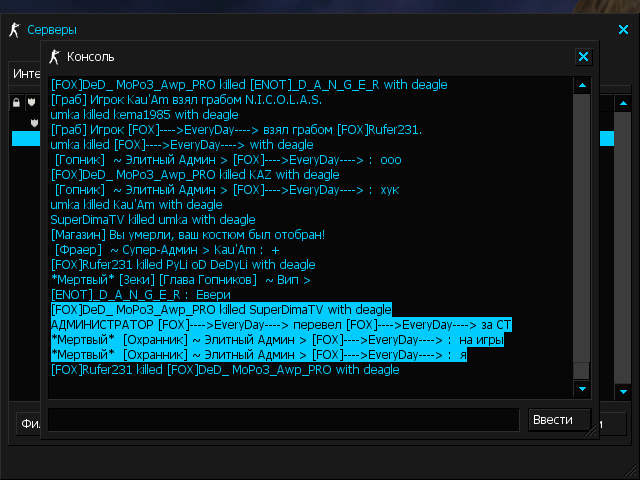Viewport: 640px width, 480px height.
Task: Click the lock column header icon
Action: pos(16,102)
